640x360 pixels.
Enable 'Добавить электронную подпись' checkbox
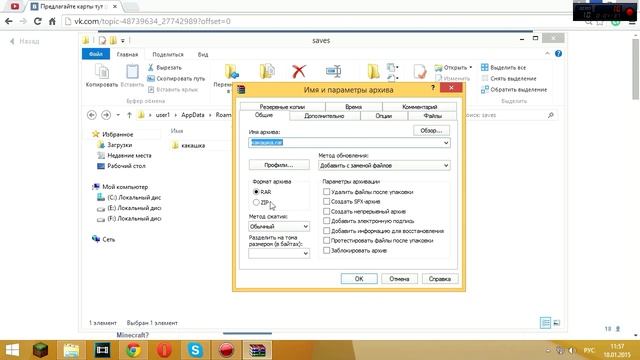[327, 221]
